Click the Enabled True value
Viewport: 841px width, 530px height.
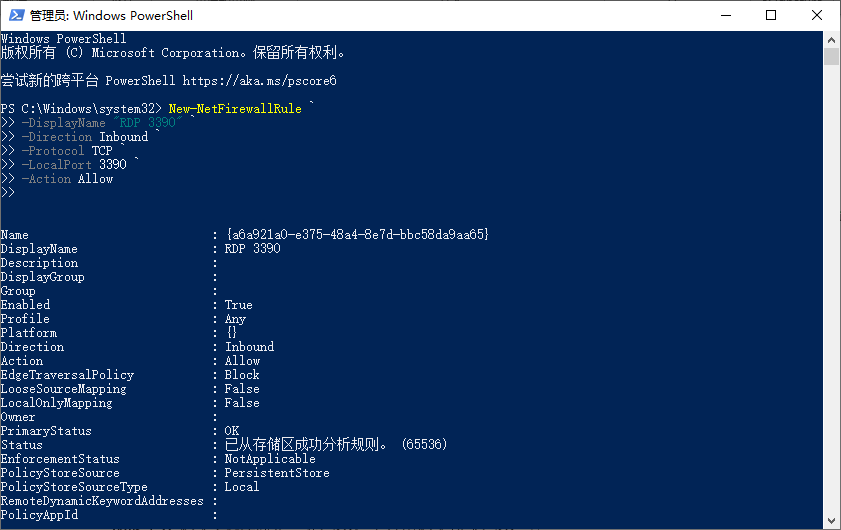tap(238, 305)
